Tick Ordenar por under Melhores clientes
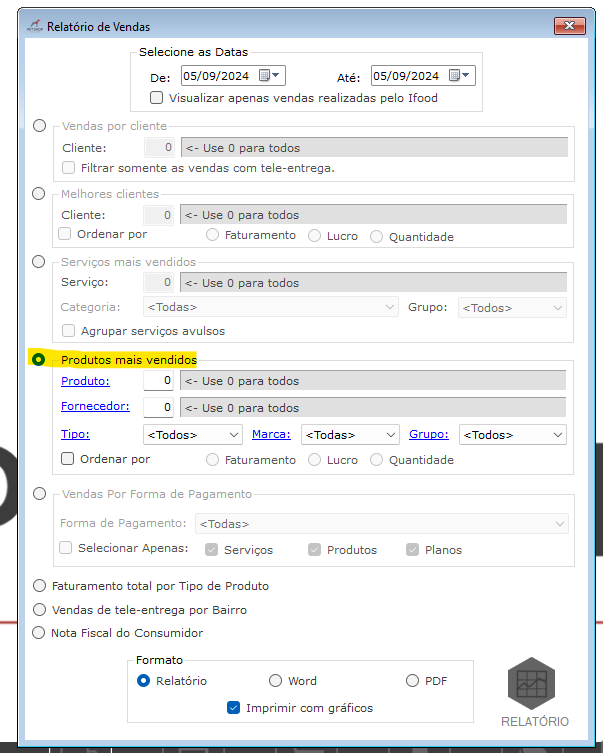 [x=64, y=234]
